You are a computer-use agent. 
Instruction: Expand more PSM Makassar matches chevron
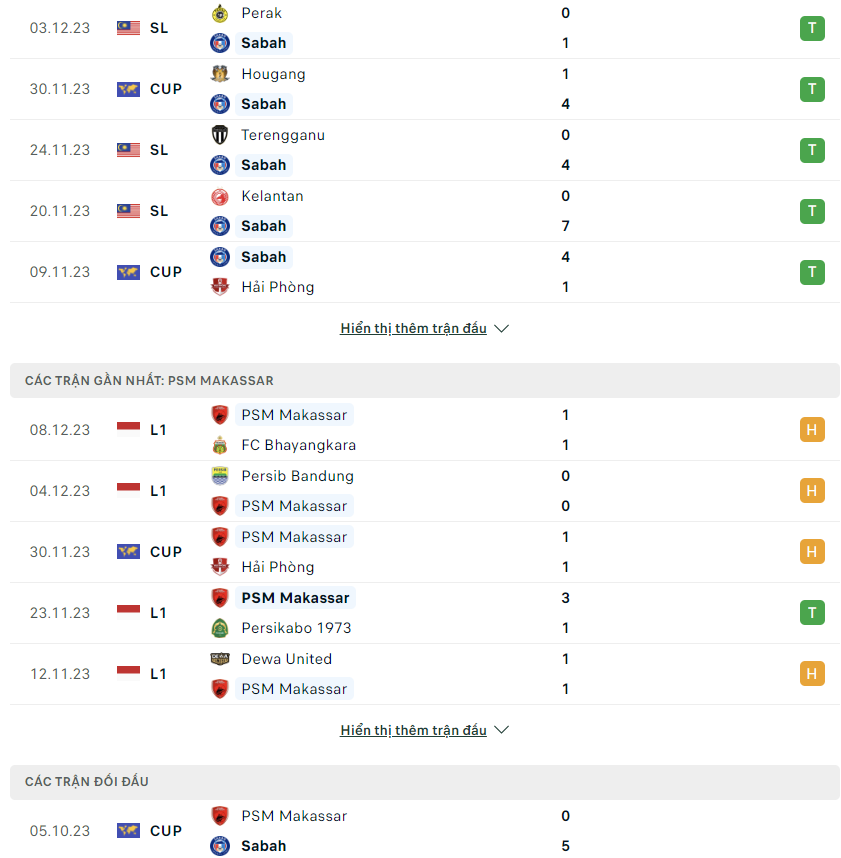(x=501, y=730)
